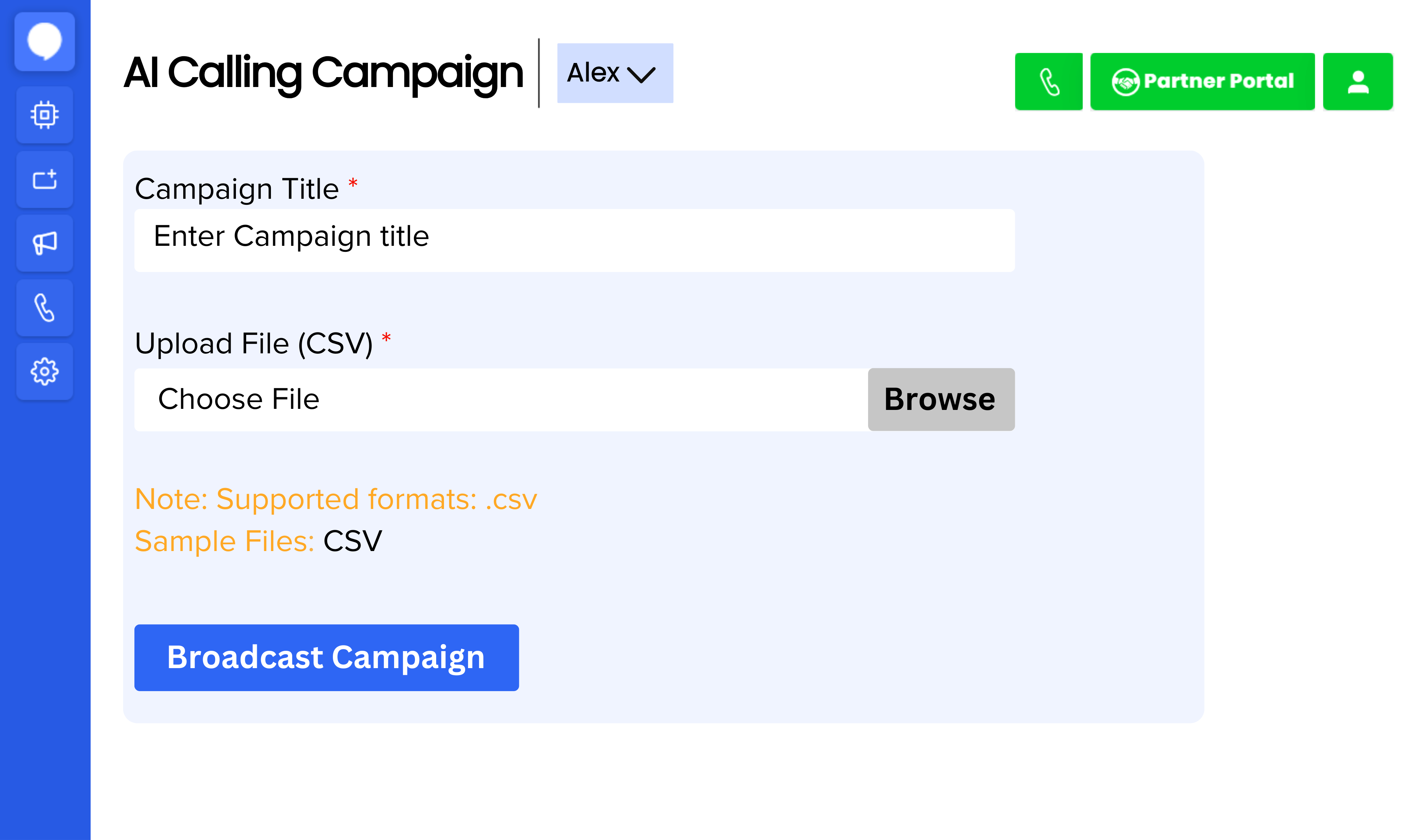Click the green phone call button

pyautogui.click(x=1048, y=81)
